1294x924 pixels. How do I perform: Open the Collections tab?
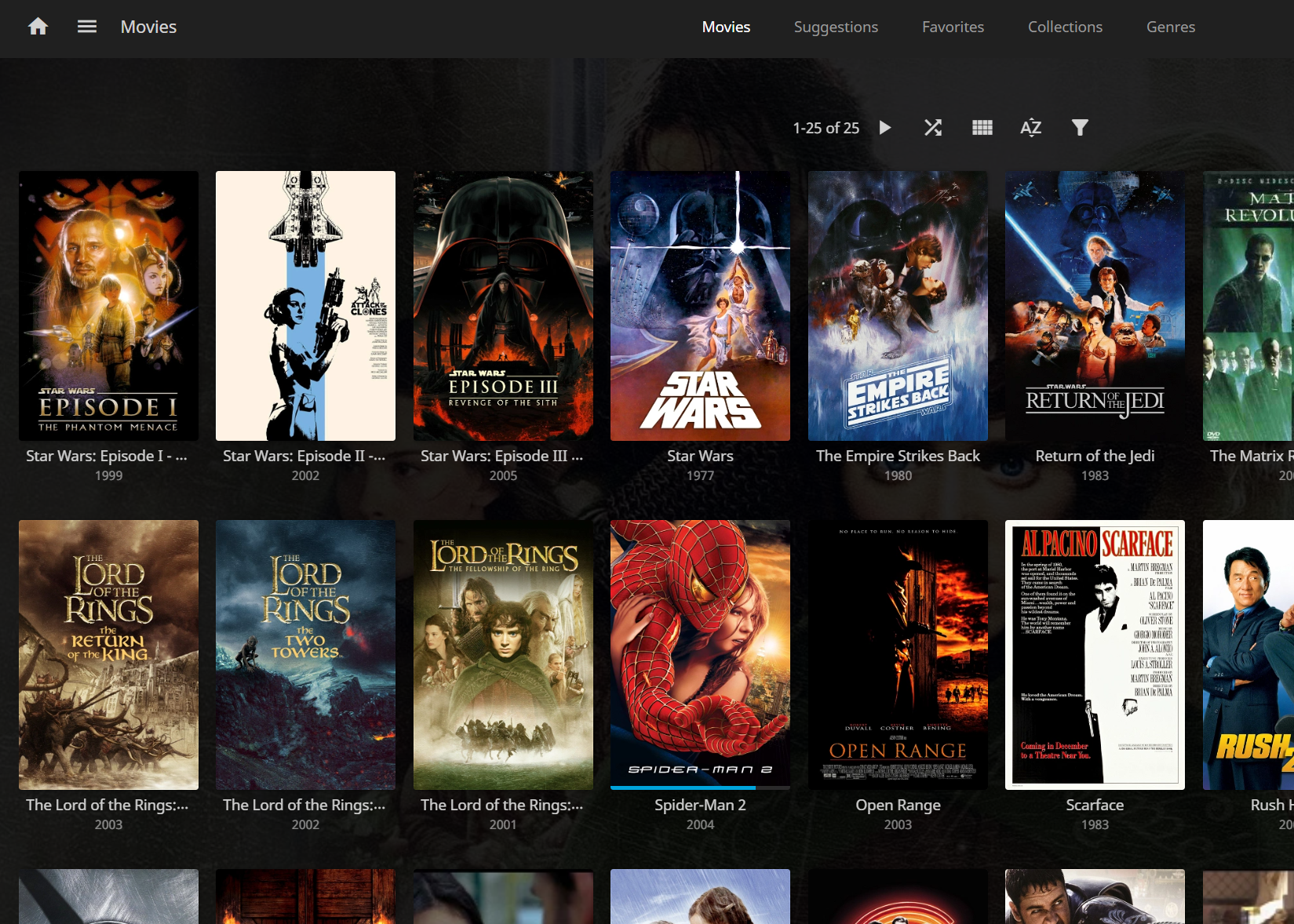(1065, 27)
